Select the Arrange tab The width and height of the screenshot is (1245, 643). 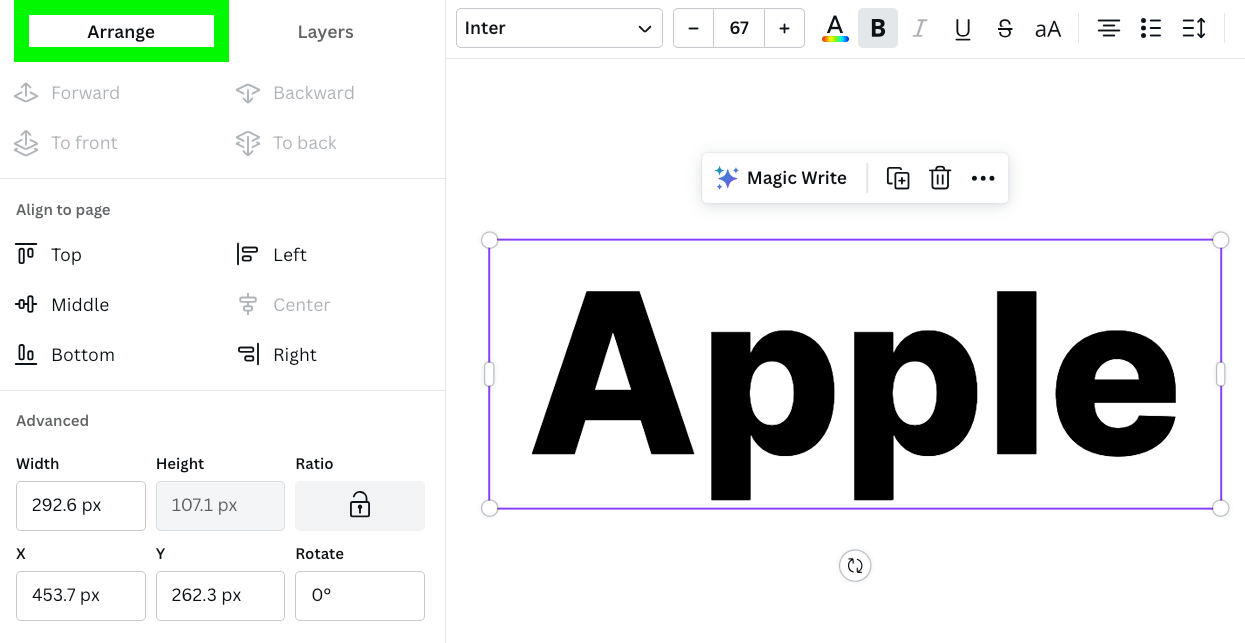click(121, 31)
